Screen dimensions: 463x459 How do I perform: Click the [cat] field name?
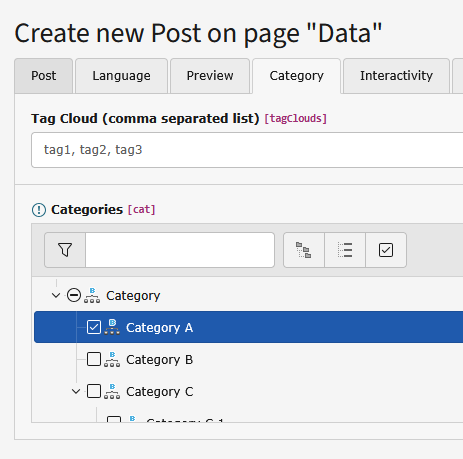click(142, 210)
